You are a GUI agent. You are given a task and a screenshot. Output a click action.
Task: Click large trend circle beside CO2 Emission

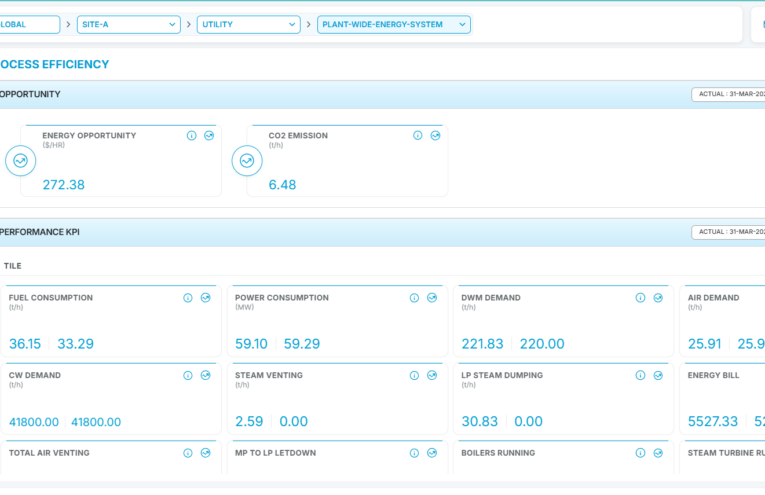(x=247, y=160)
